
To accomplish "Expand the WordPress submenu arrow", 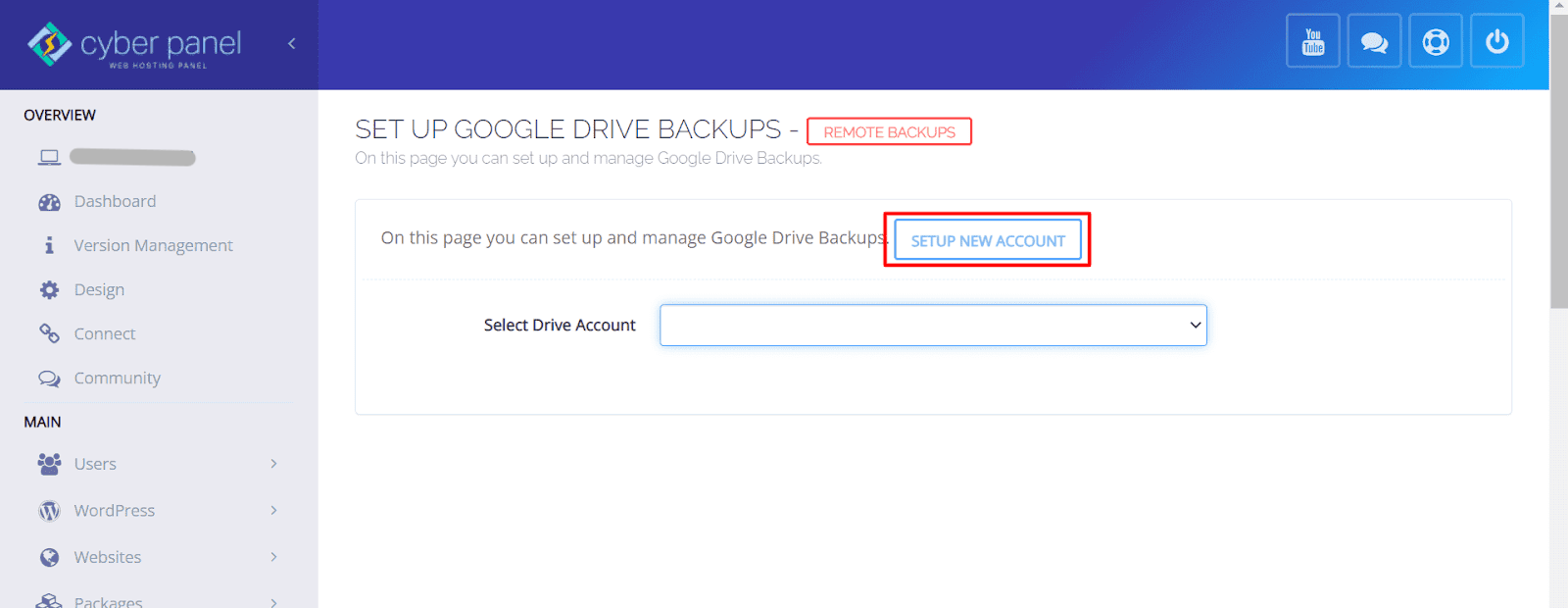I will 273,510.
